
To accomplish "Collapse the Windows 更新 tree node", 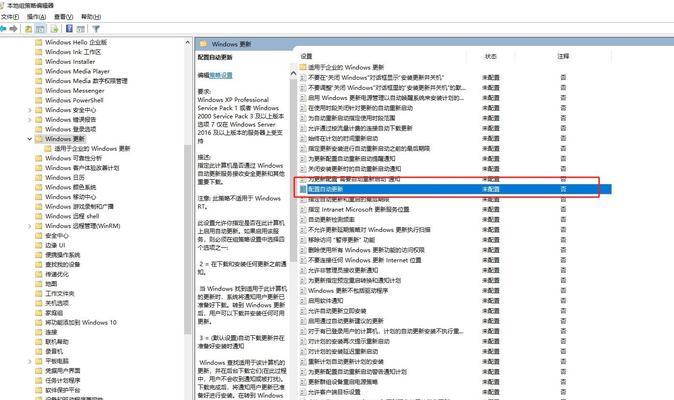I will click(29, 139).
